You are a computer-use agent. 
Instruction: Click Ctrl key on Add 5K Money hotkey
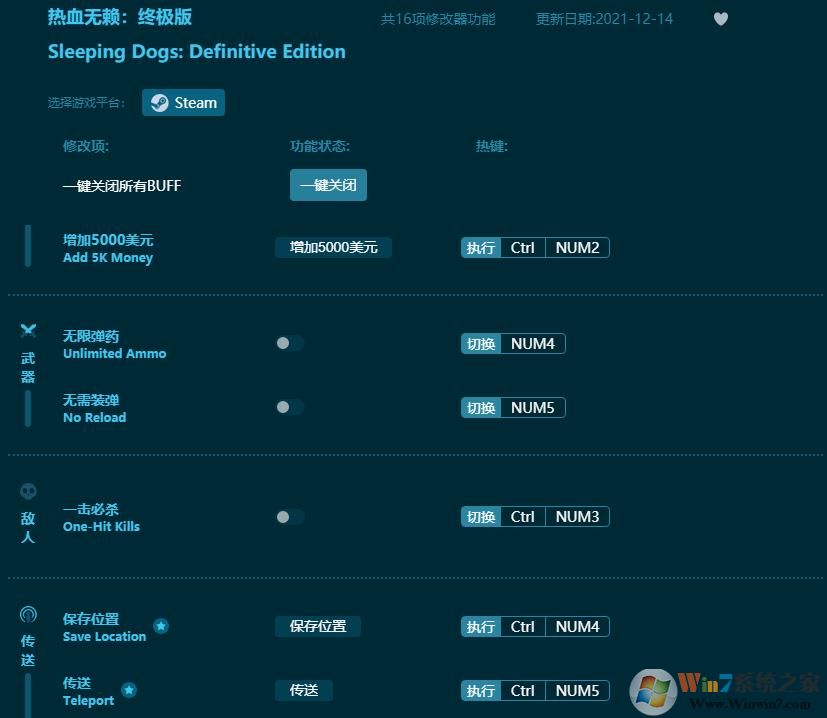point(522,247)
